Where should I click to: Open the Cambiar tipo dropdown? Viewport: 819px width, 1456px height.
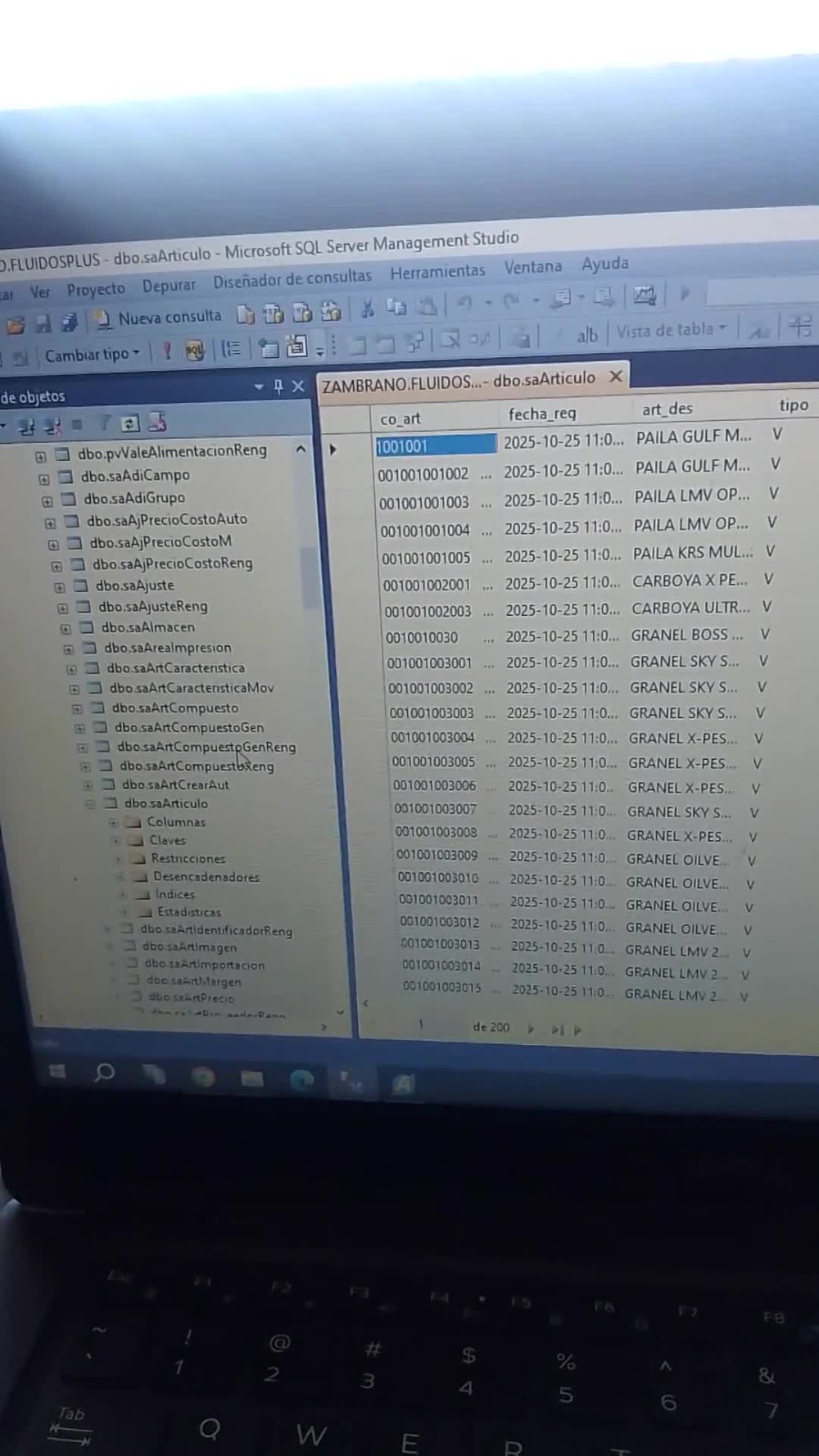[x=93, y=355]
